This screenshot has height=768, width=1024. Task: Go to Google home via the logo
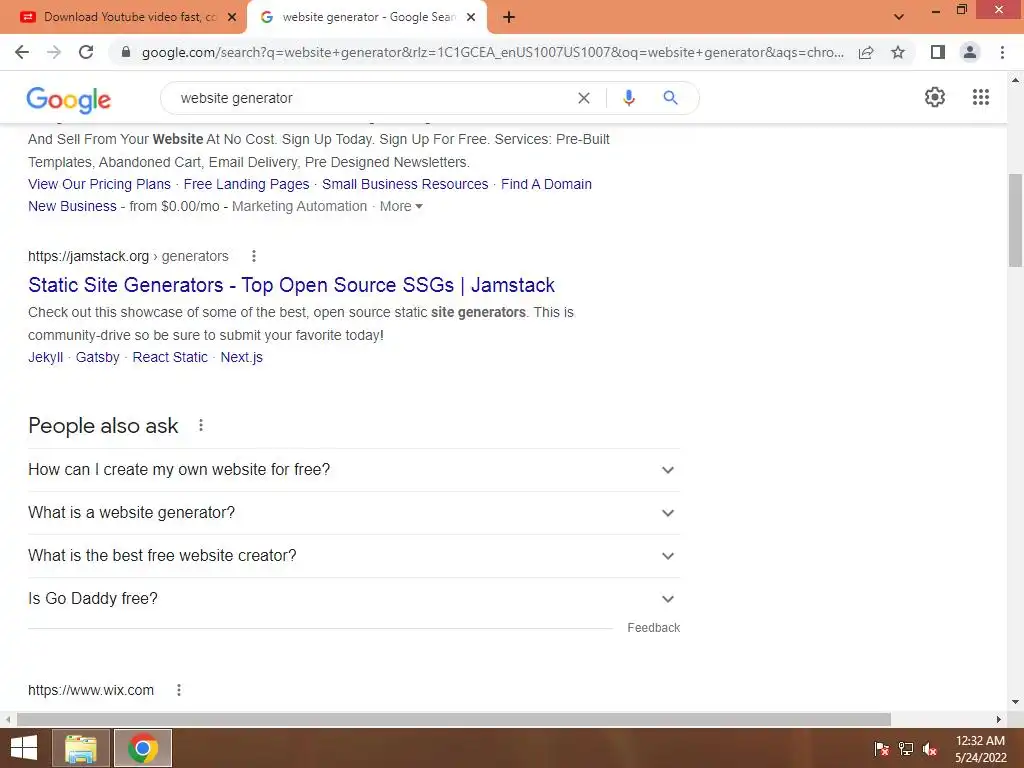(69, 99)
